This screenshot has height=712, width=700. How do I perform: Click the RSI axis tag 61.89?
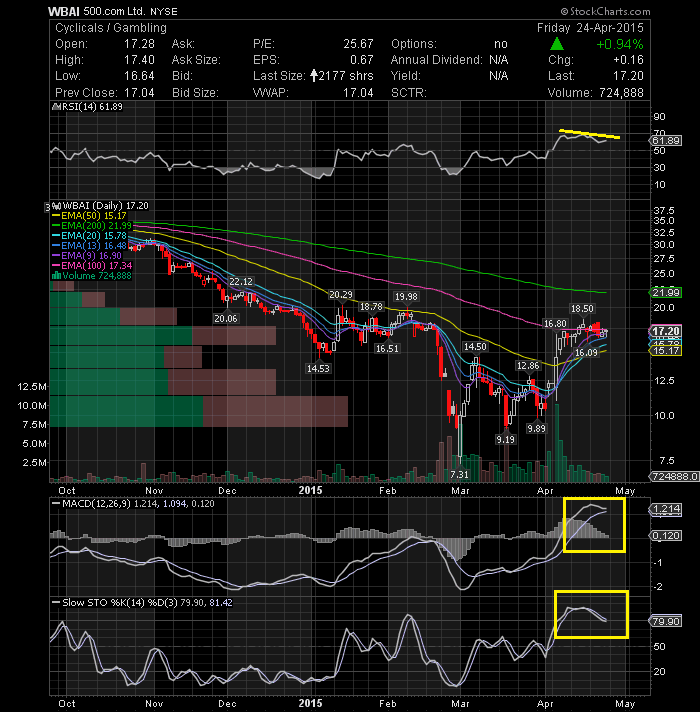pos(666,141)
